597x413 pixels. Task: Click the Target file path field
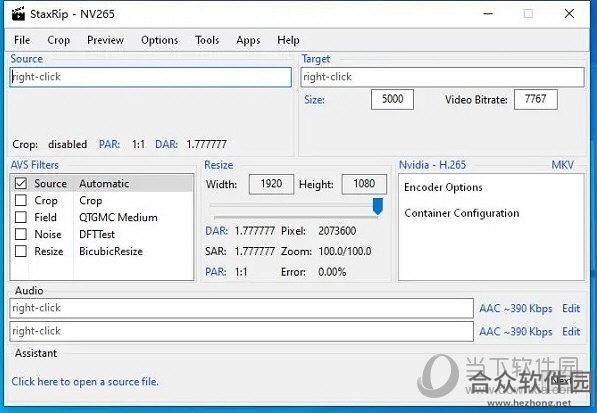442,77
